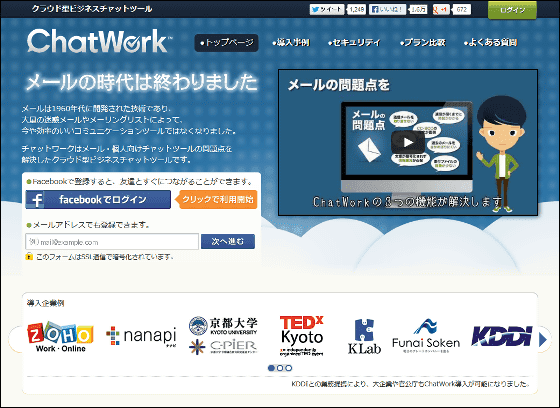Click the nanapi logo
The image size is (560, 408).
[x=141, y=337]
